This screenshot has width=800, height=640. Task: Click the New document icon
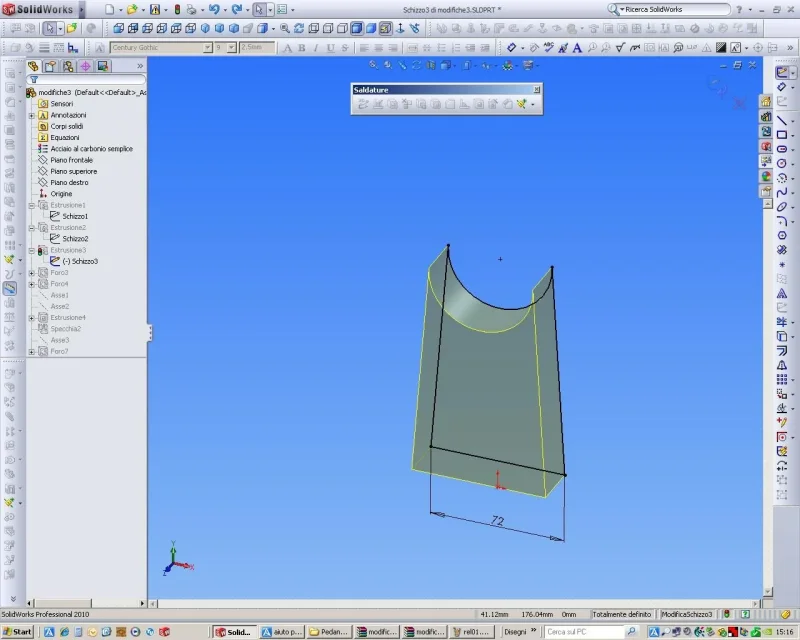[x=110, y=9]
